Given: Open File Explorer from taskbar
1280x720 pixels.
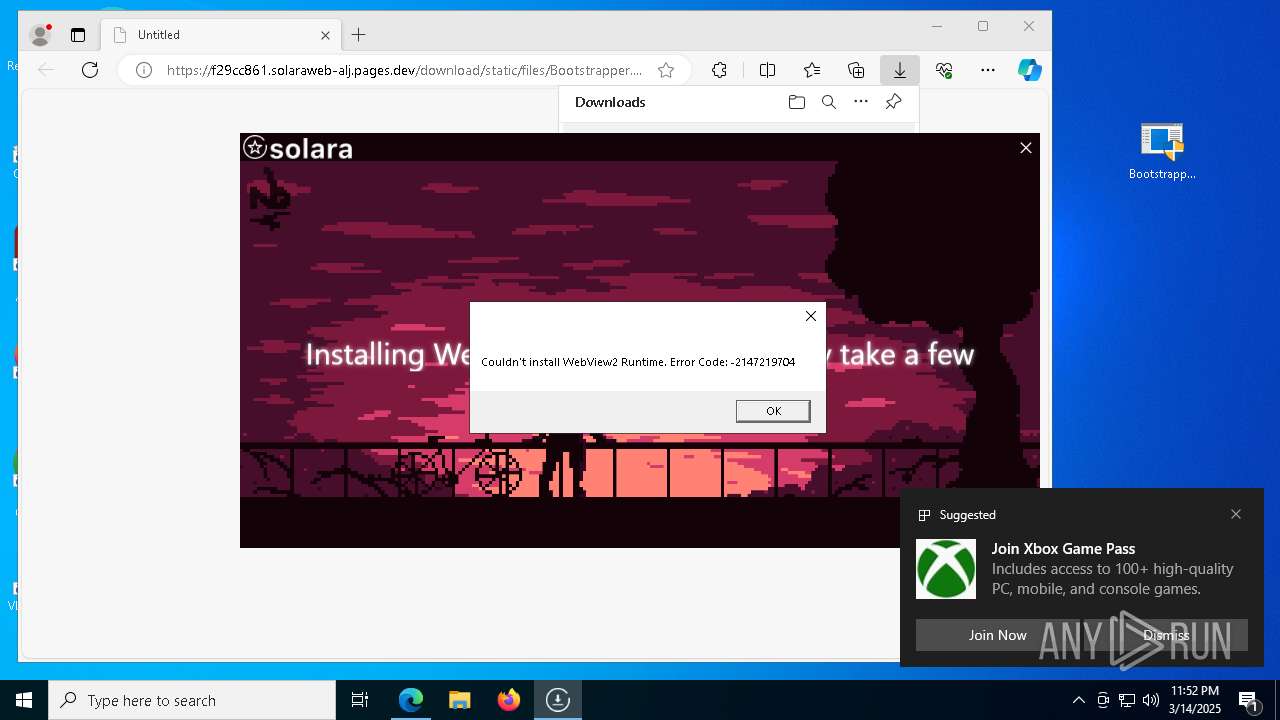Looking at the screenshot, I should coord(459,700).
